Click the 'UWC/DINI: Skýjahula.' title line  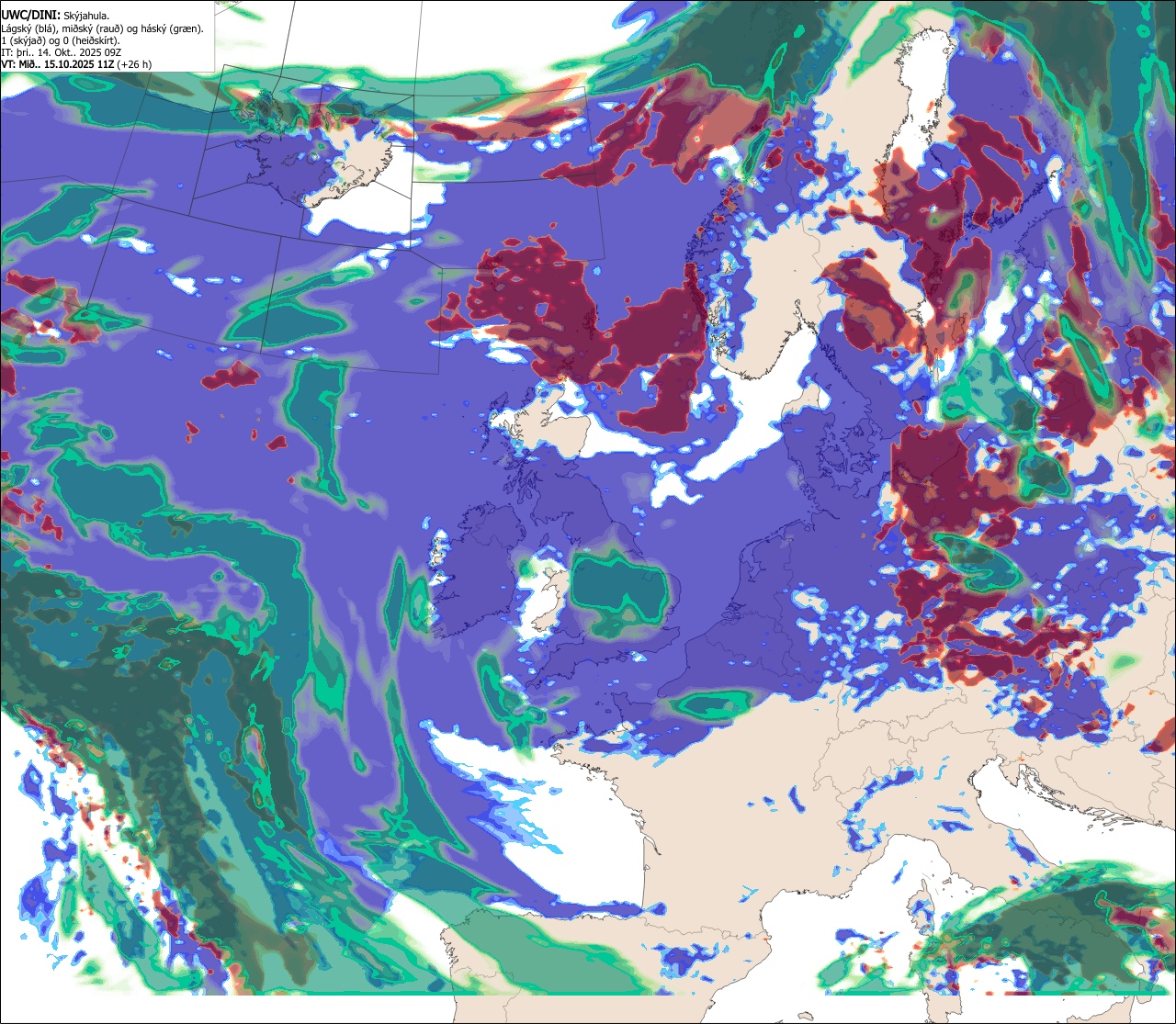point(55,16)
